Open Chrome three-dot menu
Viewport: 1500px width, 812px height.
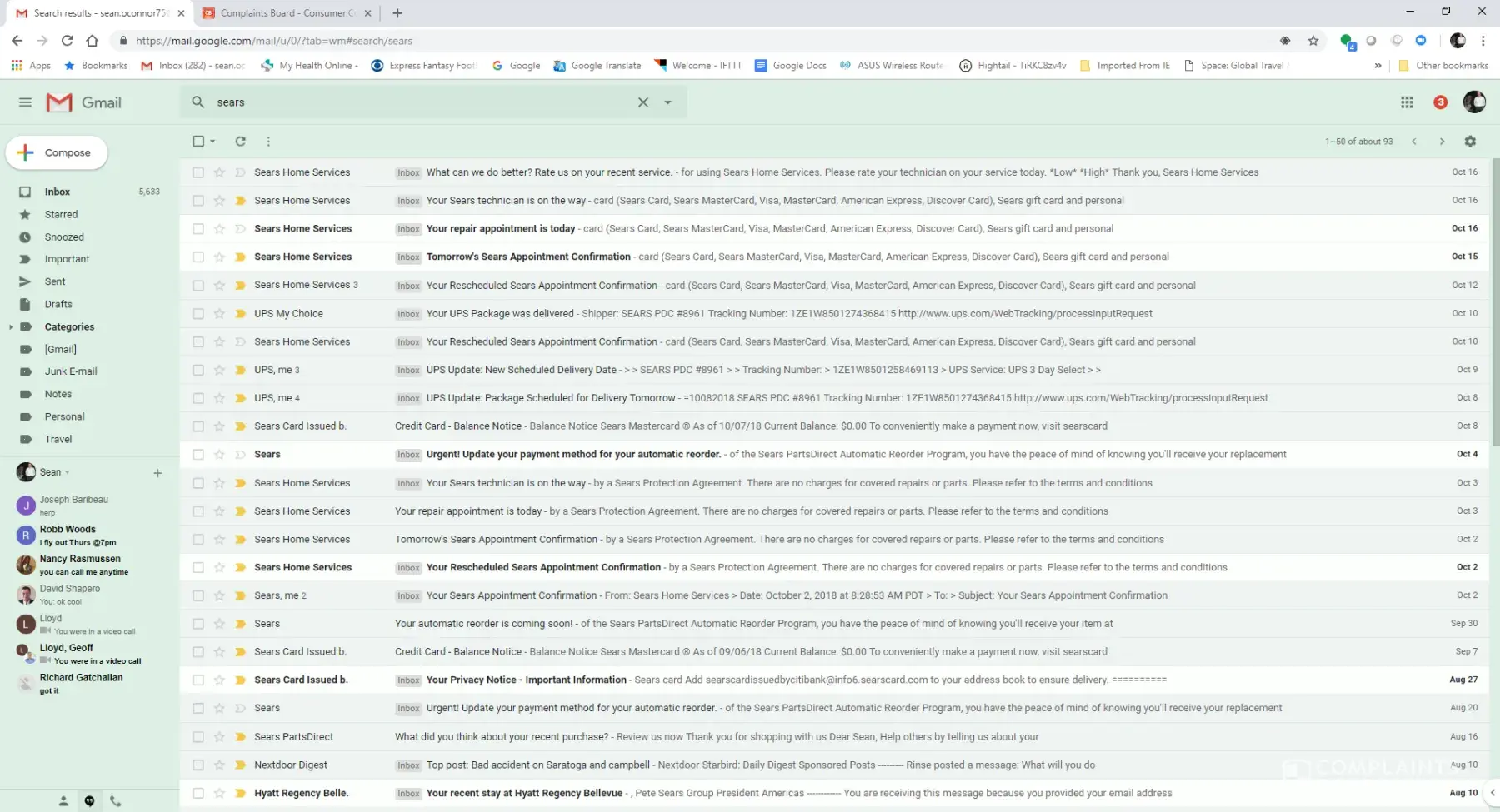1483,40
